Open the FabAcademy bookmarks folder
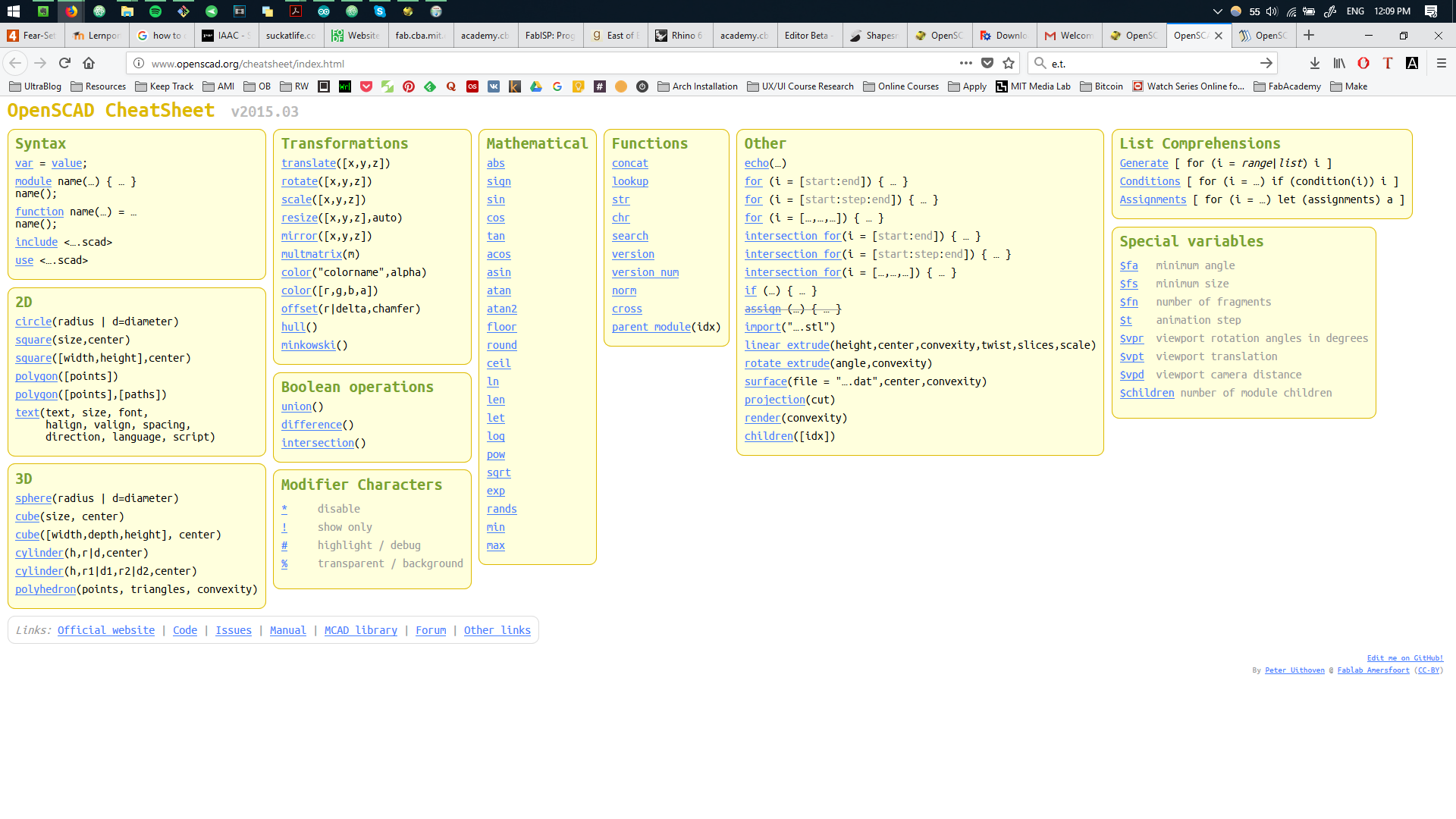1456x819 pixels. pyautogui.click(x=1288, y=86)
